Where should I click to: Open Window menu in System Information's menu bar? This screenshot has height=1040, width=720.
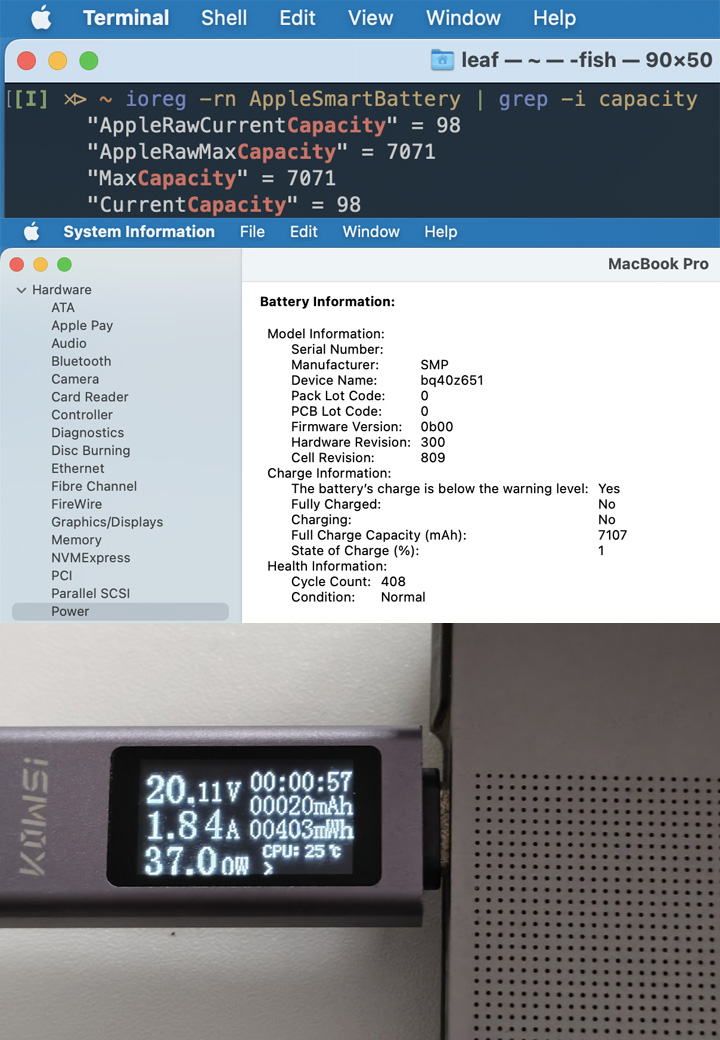click(x=371, y=232)
